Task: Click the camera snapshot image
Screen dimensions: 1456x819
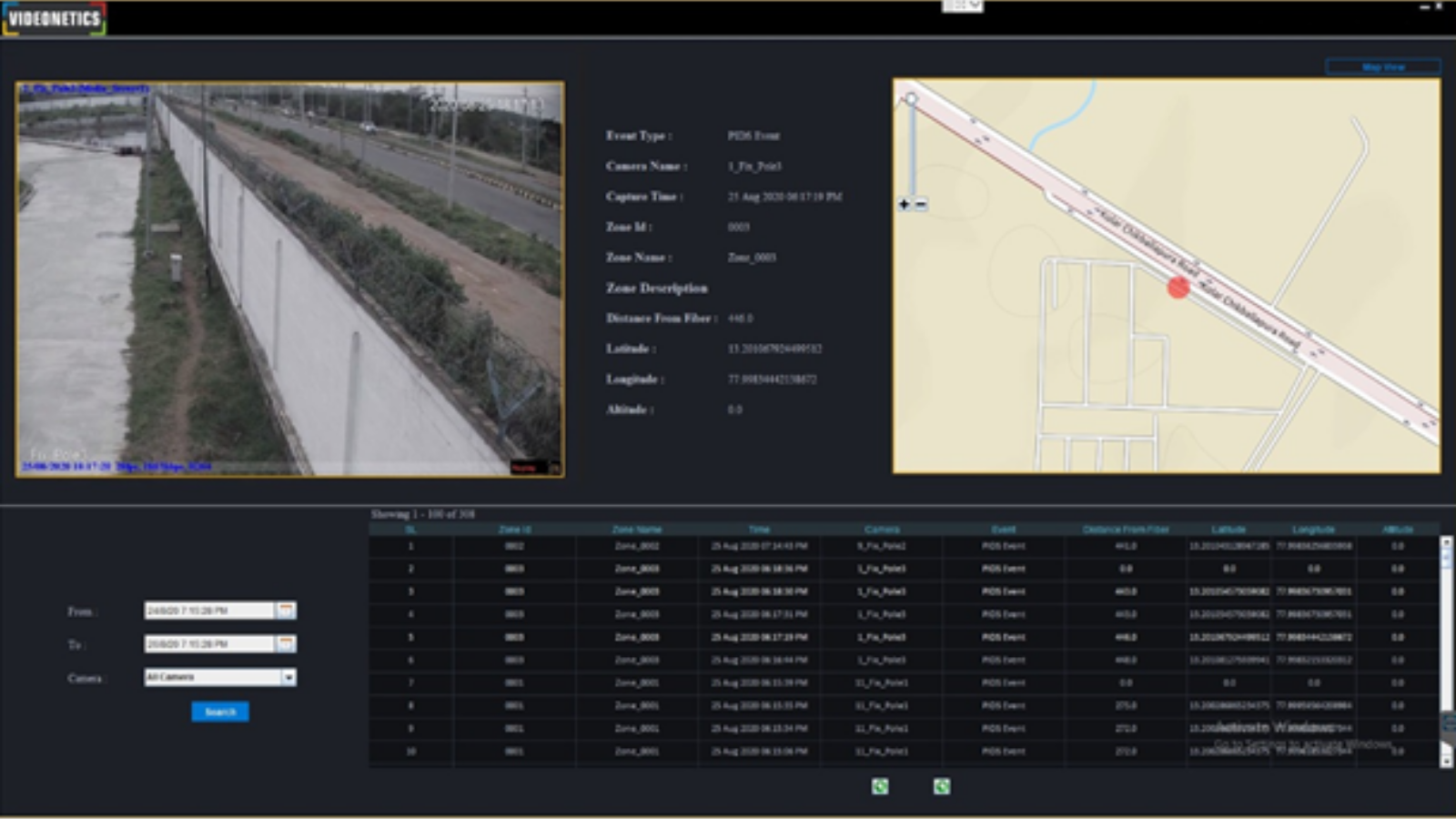Action: tap(289, 278)
